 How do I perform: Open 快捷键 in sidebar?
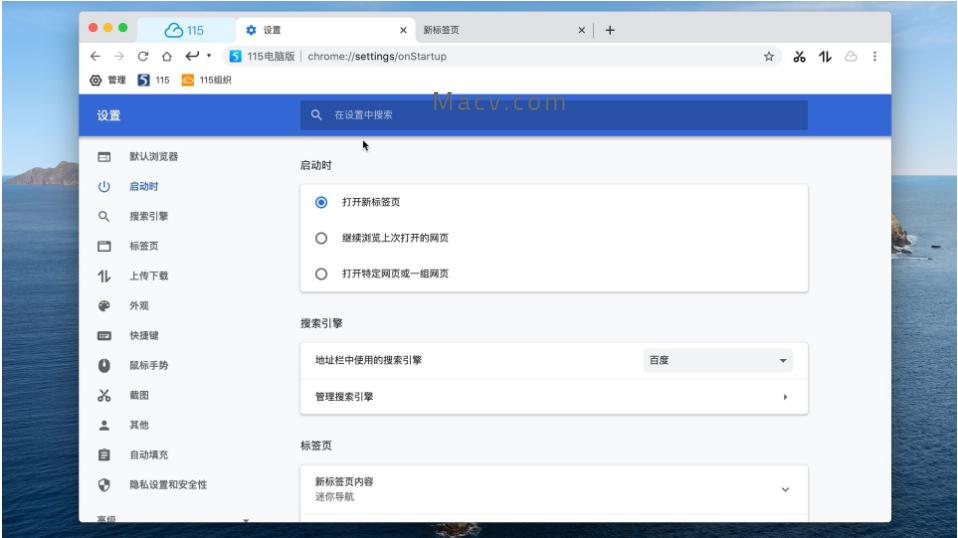[144, 335]
